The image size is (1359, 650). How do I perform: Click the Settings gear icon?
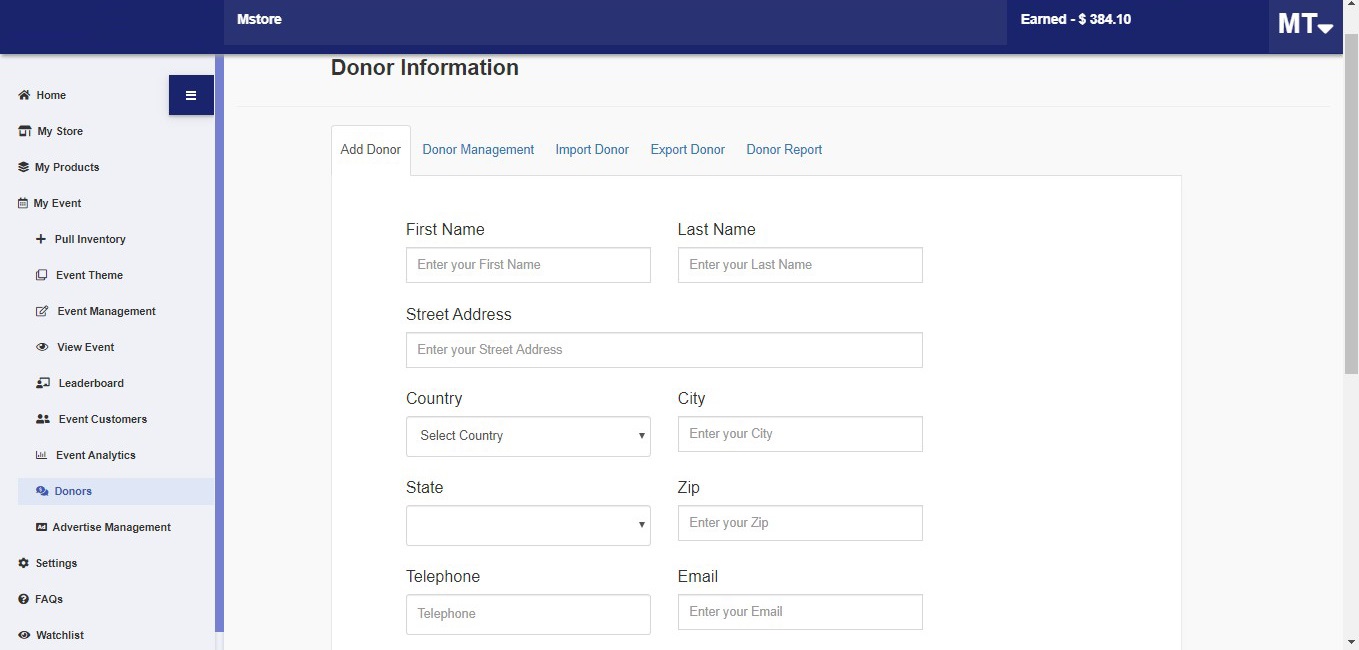[x=24, y=563]
